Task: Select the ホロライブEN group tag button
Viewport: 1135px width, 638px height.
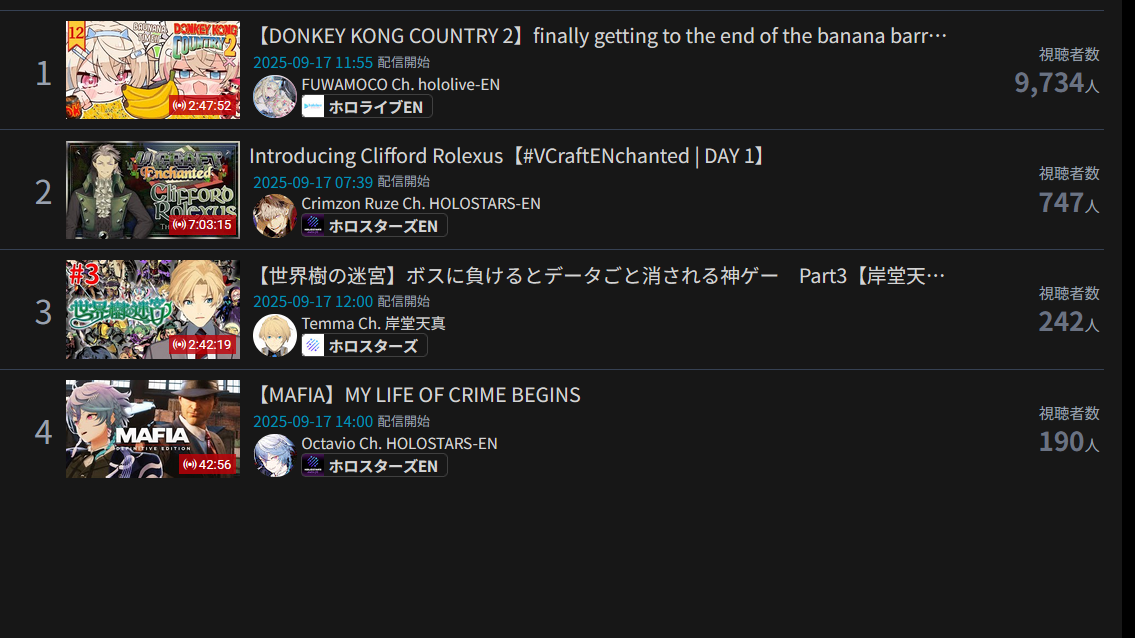Action: click(367, 107)
